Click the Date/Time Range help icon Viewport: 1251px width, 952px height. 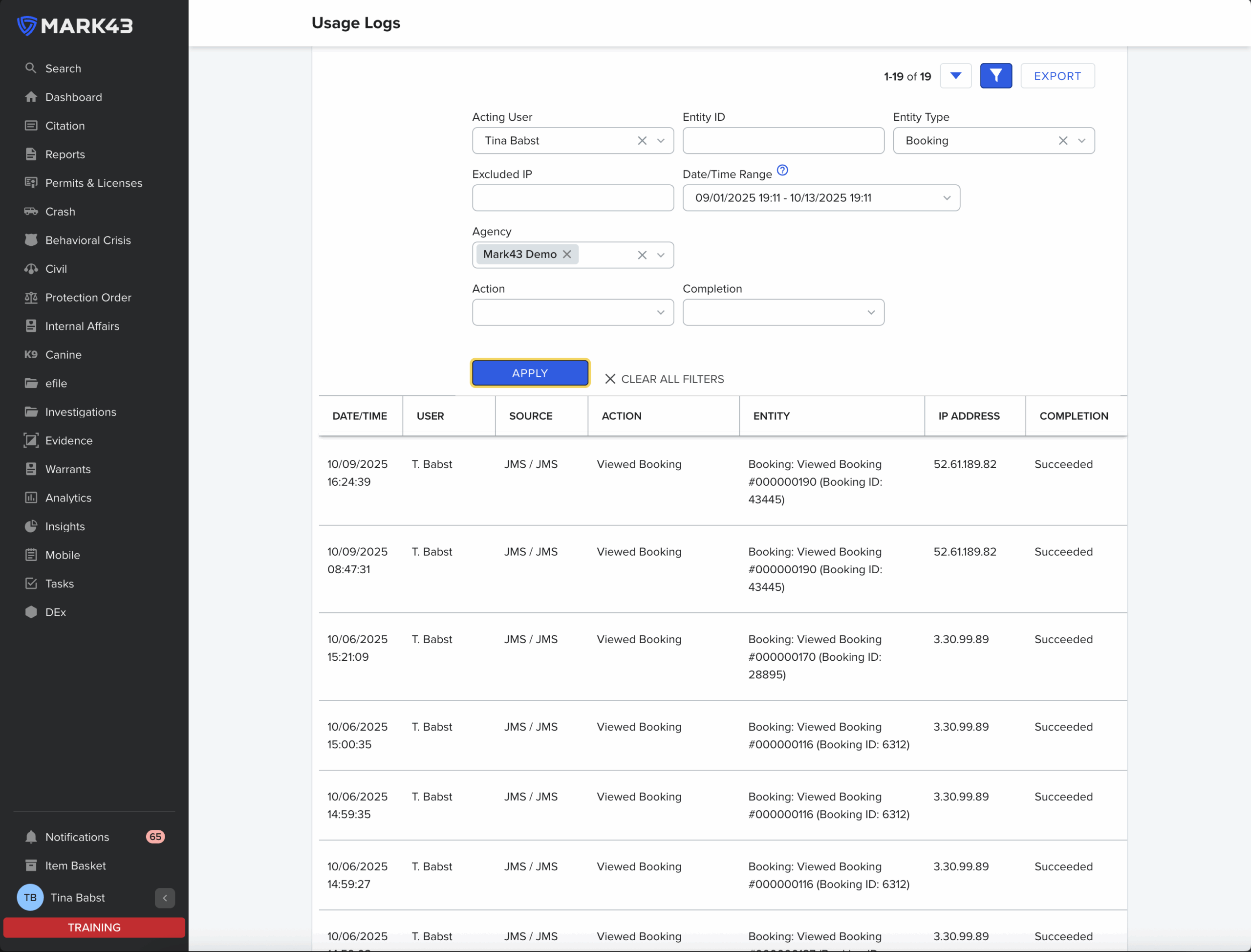782,171
